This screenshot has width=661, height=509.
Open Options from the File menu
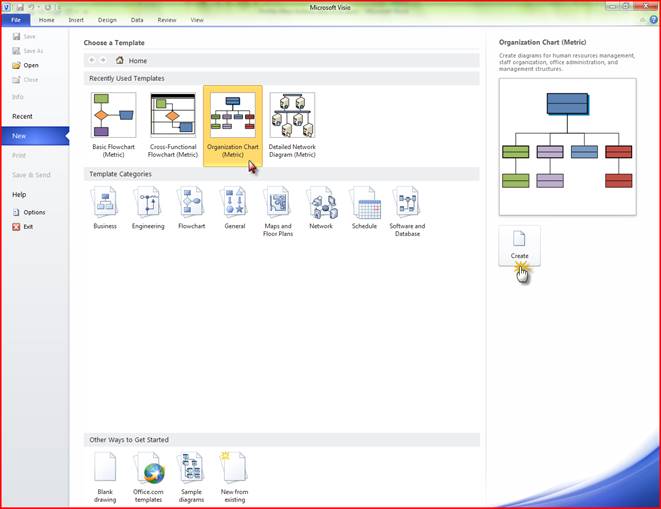(33, 212)
